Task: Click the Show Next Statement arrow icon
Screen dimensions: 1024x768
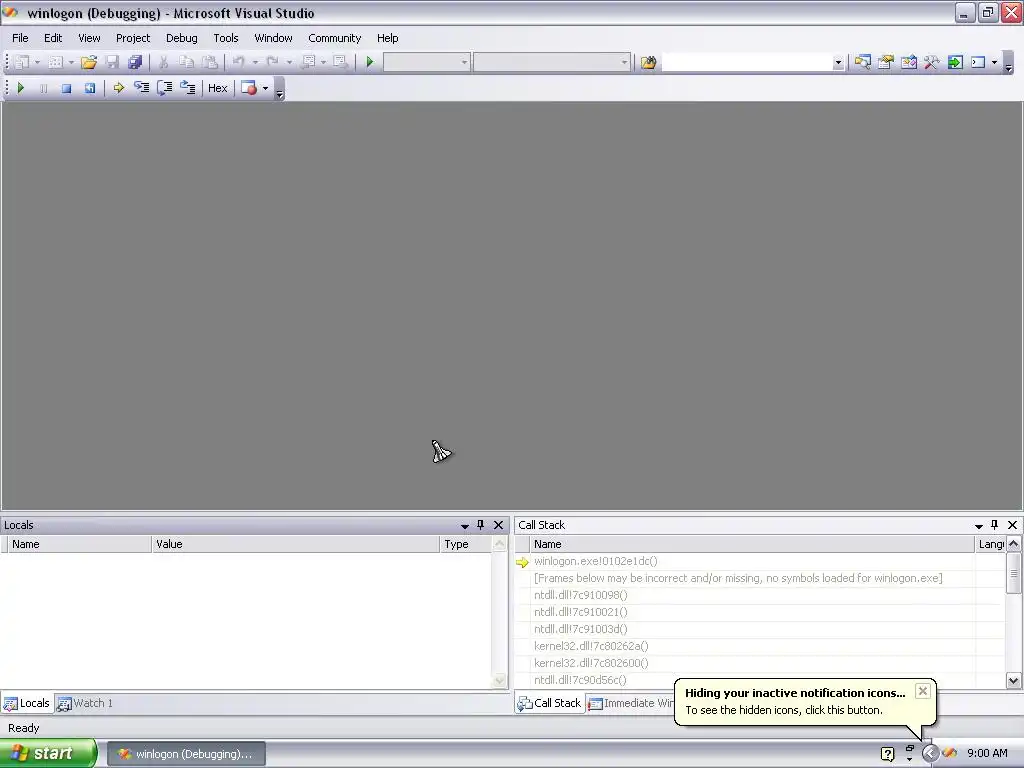Action: coord(118,88)
